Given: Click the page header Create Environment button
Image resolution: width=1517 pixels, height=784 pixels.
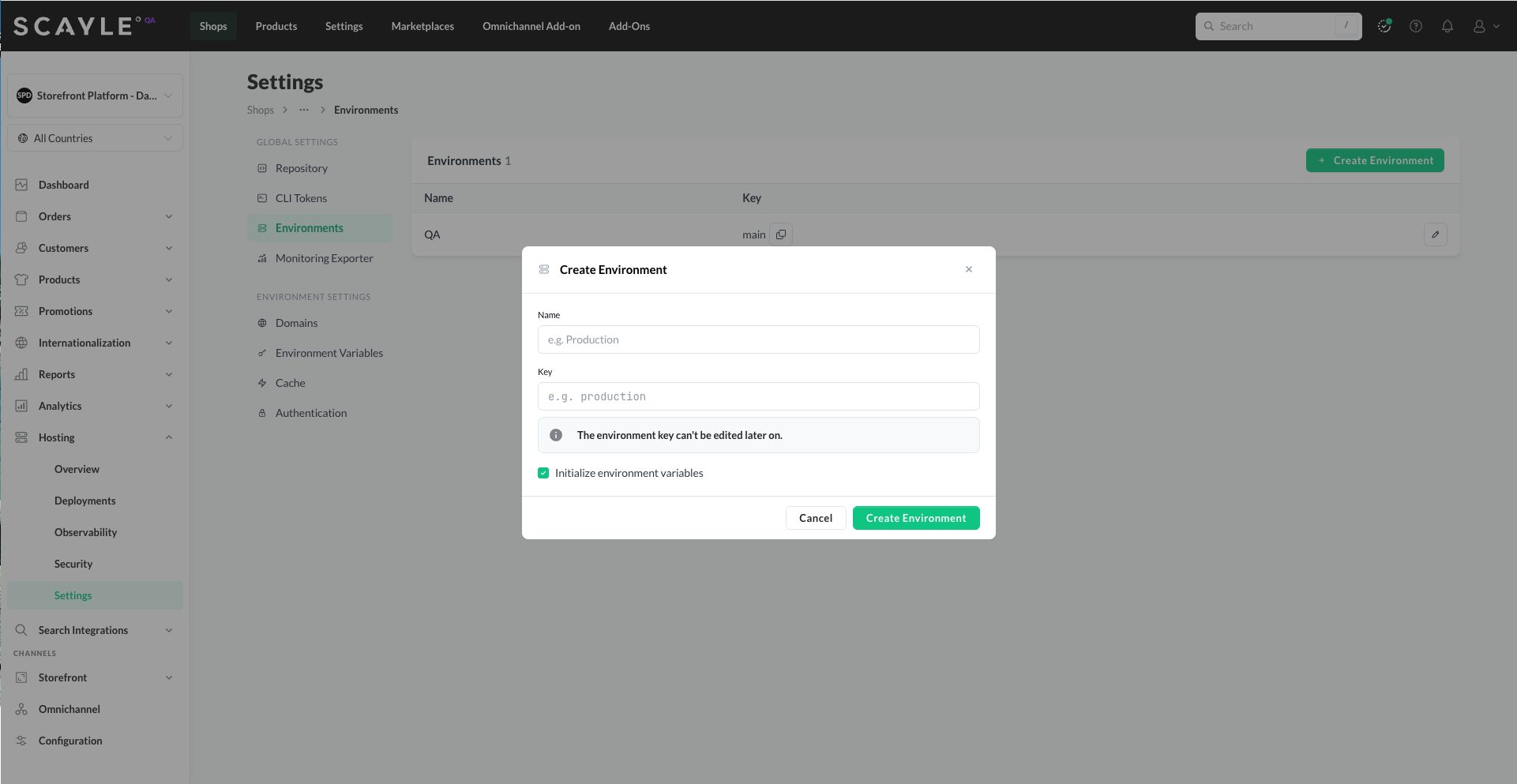Looking at the screenshot, I should (1375, 160).
